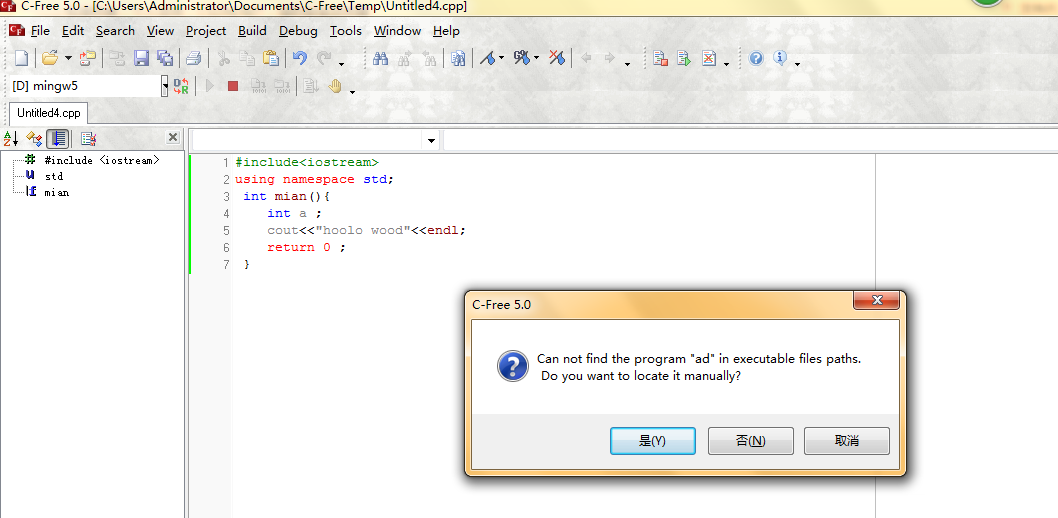Print the document using the printer icon

[194, 58]
